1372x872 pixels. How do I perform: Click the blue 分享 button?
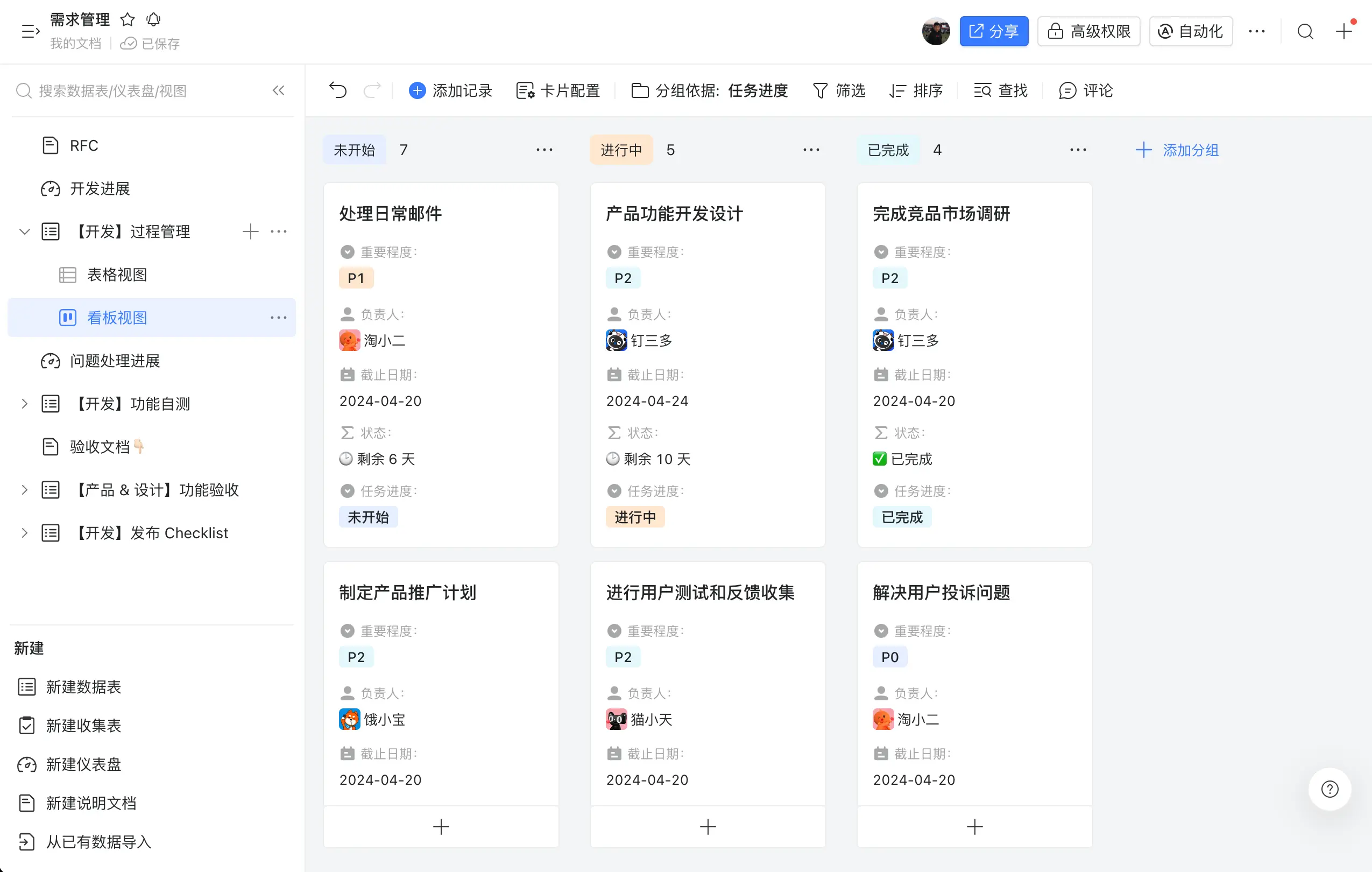(993, 31)
